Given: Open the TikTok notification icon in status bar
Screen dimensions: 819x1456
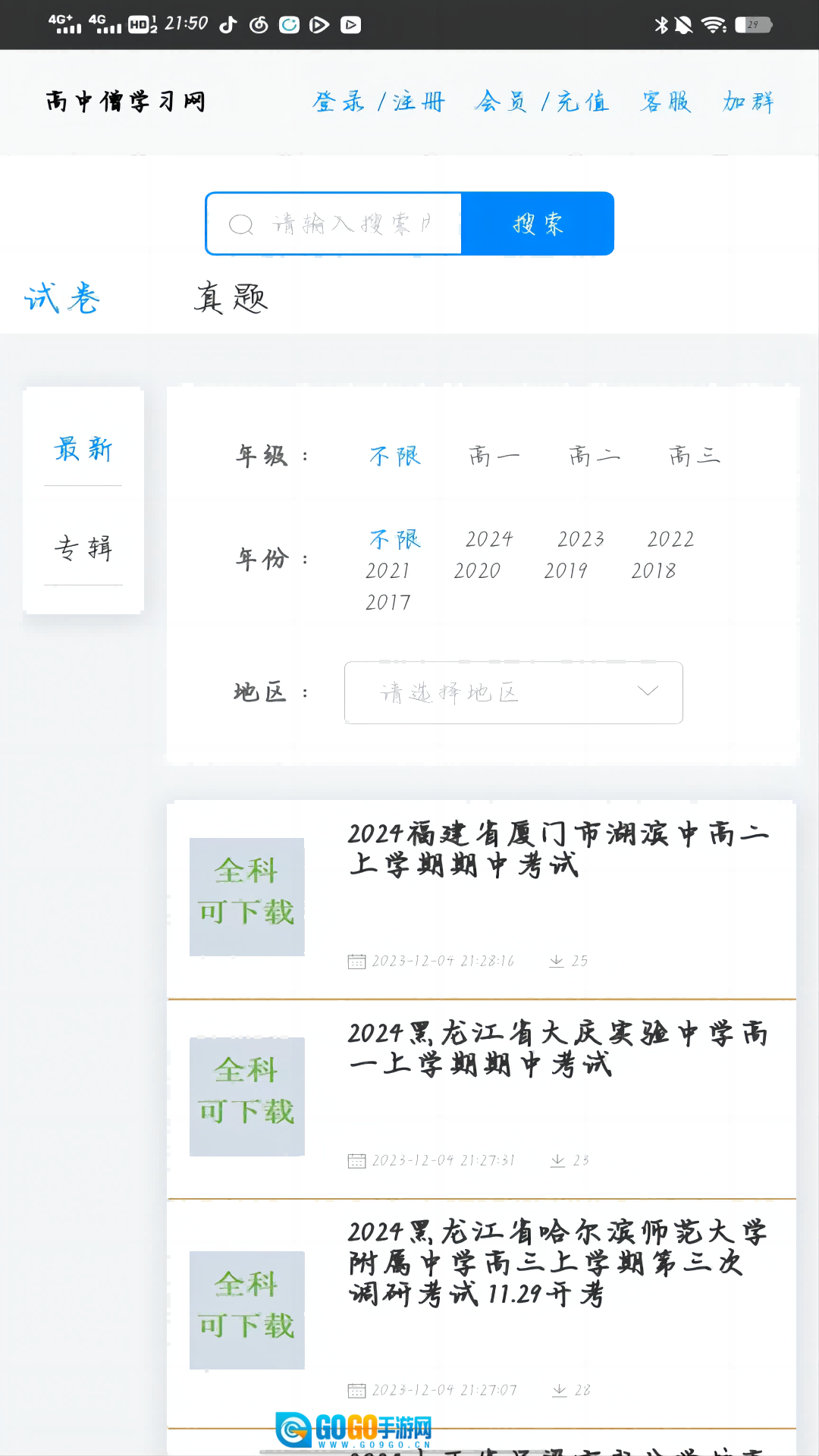Looking at the screenshot, I should (227, 25).
